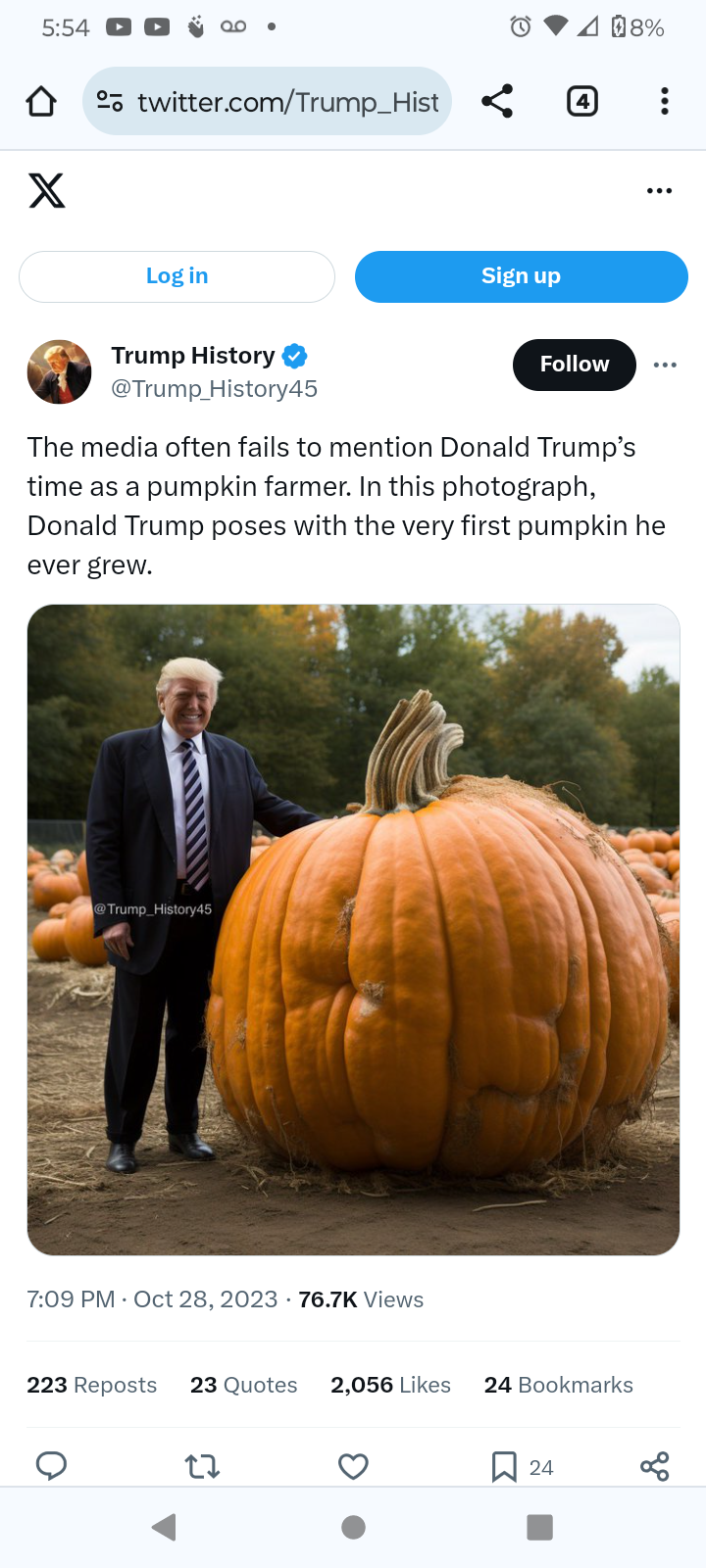Tap the browser home icon

(41, 101)
